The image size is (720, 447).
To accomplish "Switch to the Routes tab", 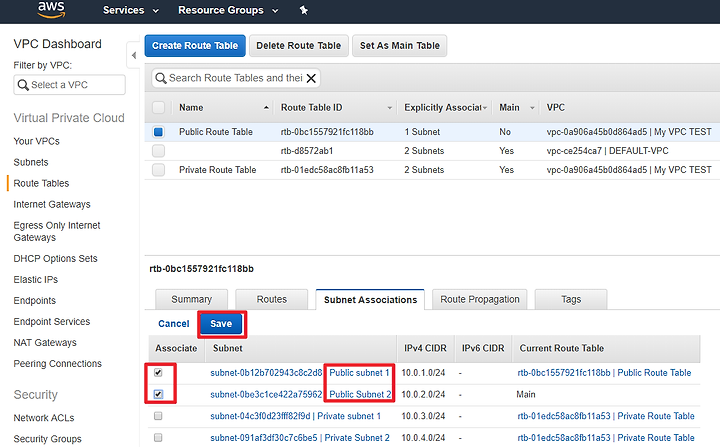I will (x=271, y=300).
